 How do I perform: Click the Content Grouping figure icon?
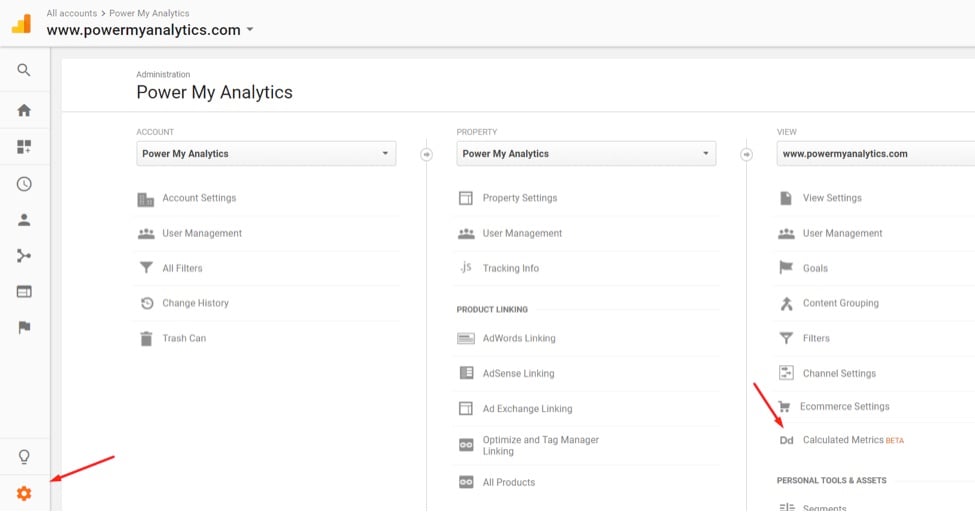(x=786, y=303)
